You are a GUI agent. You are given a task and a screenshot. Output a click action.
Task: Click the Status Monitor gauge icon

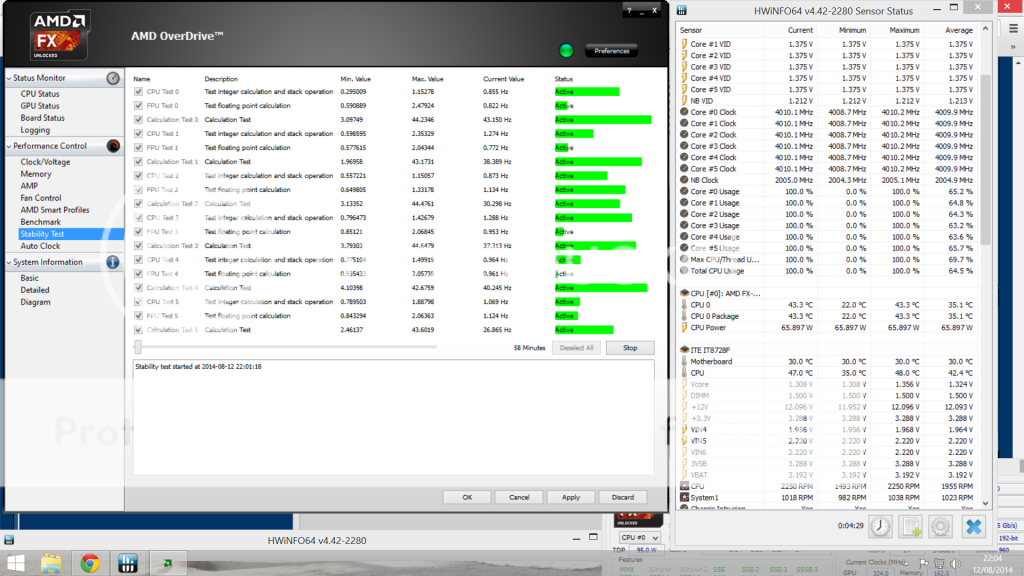(113, 78)
